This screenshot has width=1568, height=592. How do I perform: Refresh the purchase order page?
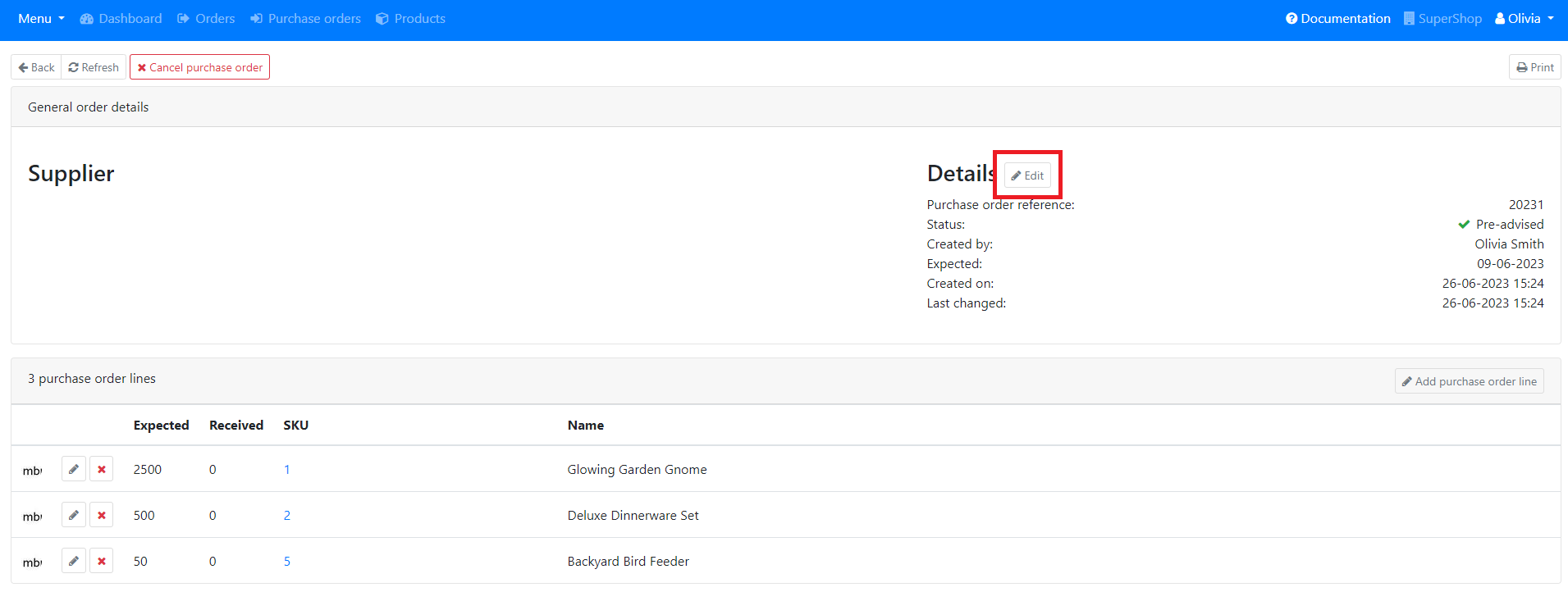pyautogui.click(x=94, y=67)
